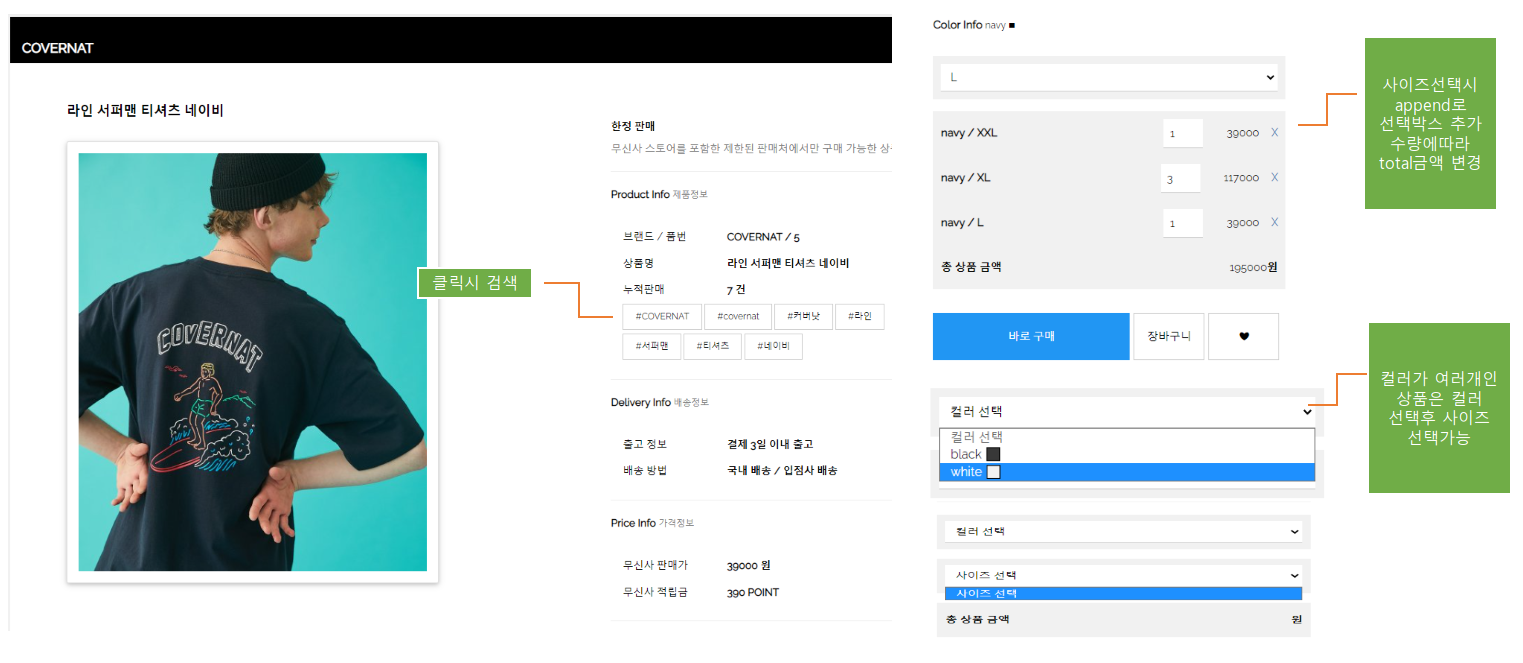1523x663 pixels.
Task: Click the quantity input for navy / XL
Action: pyautogui.click(x=1182, y=177)
